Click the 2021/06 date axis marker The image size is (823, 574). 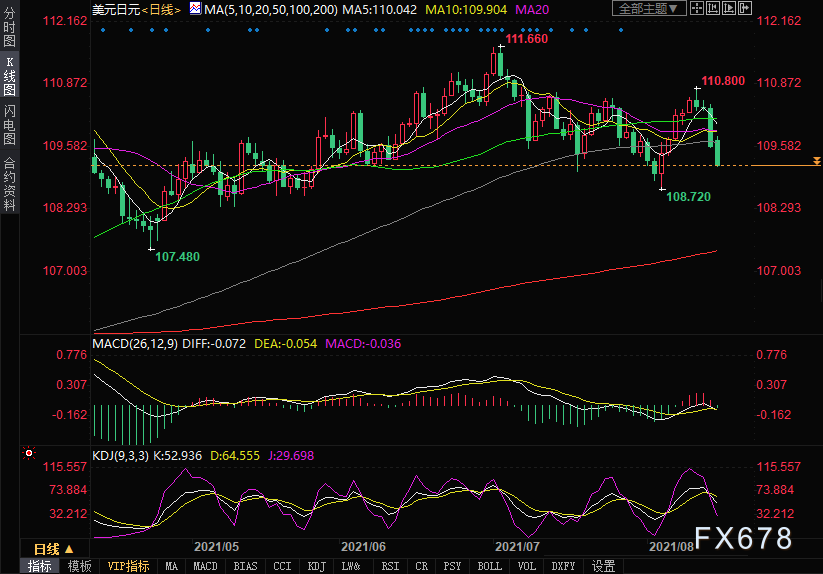363,547
